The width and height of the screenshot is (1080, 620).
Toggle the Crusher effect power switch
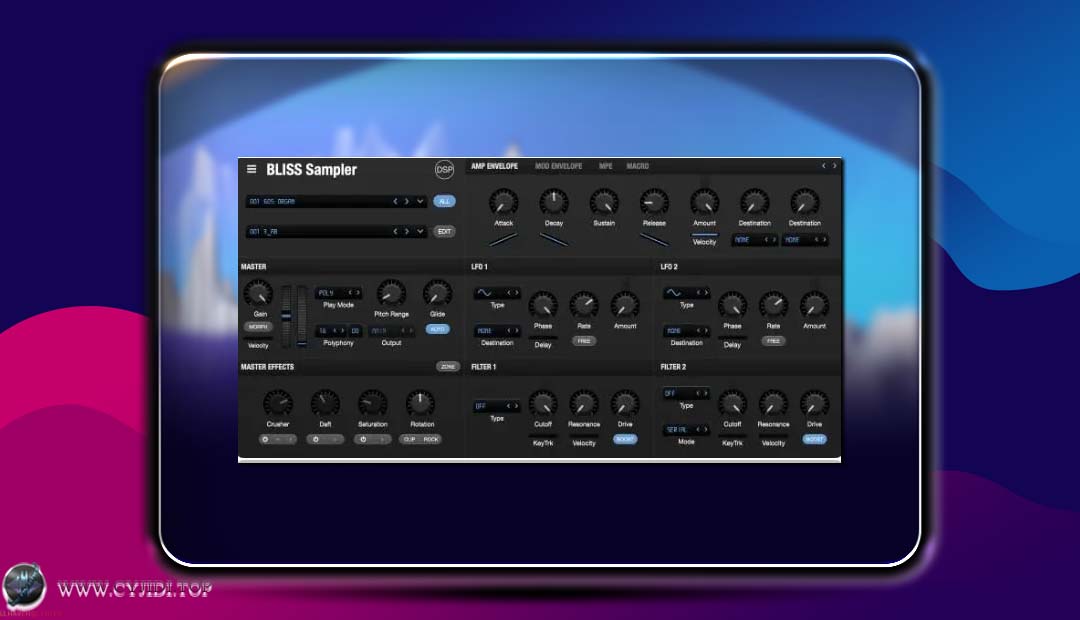[265, 439]
